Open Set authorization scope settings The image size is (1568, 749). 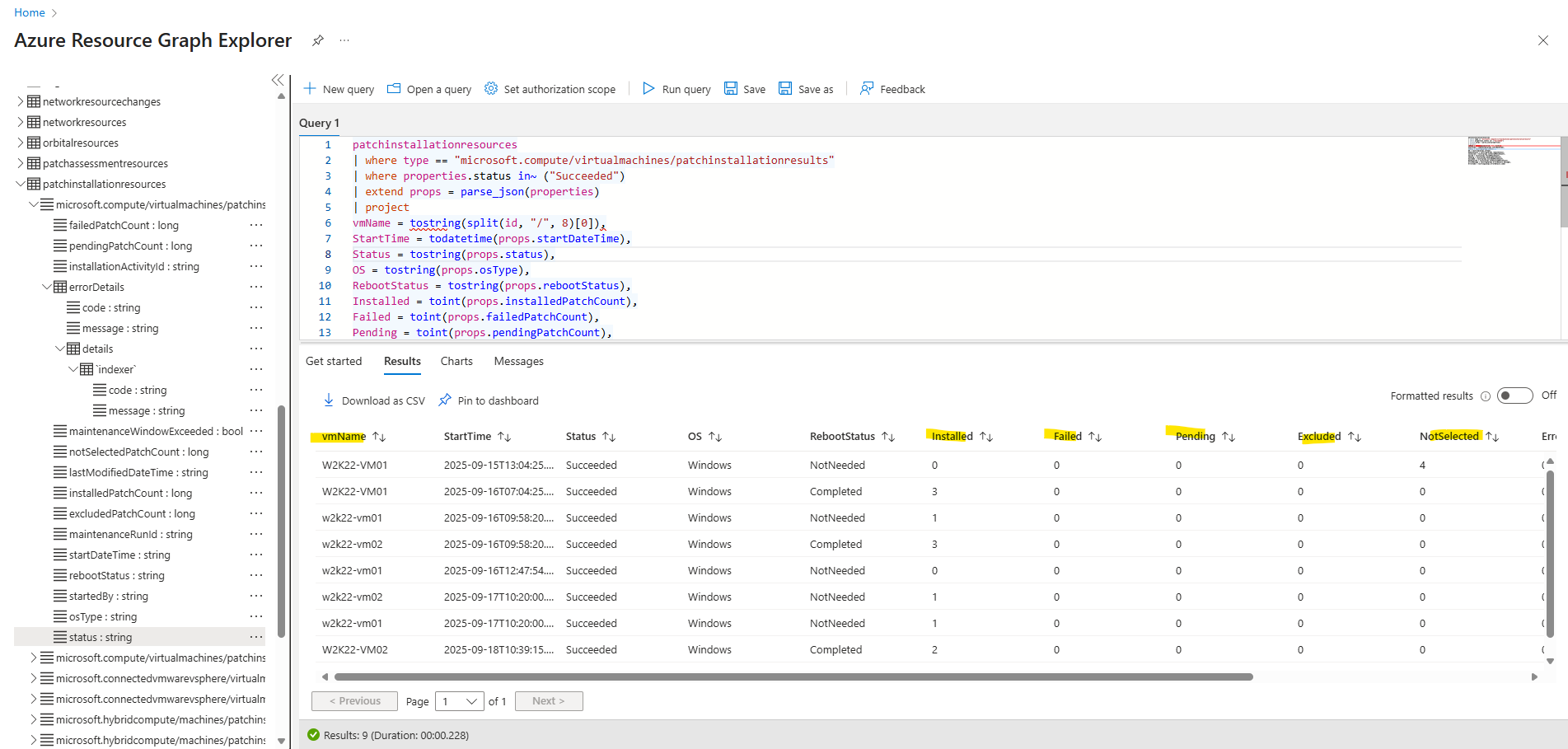tap(550, 89)
